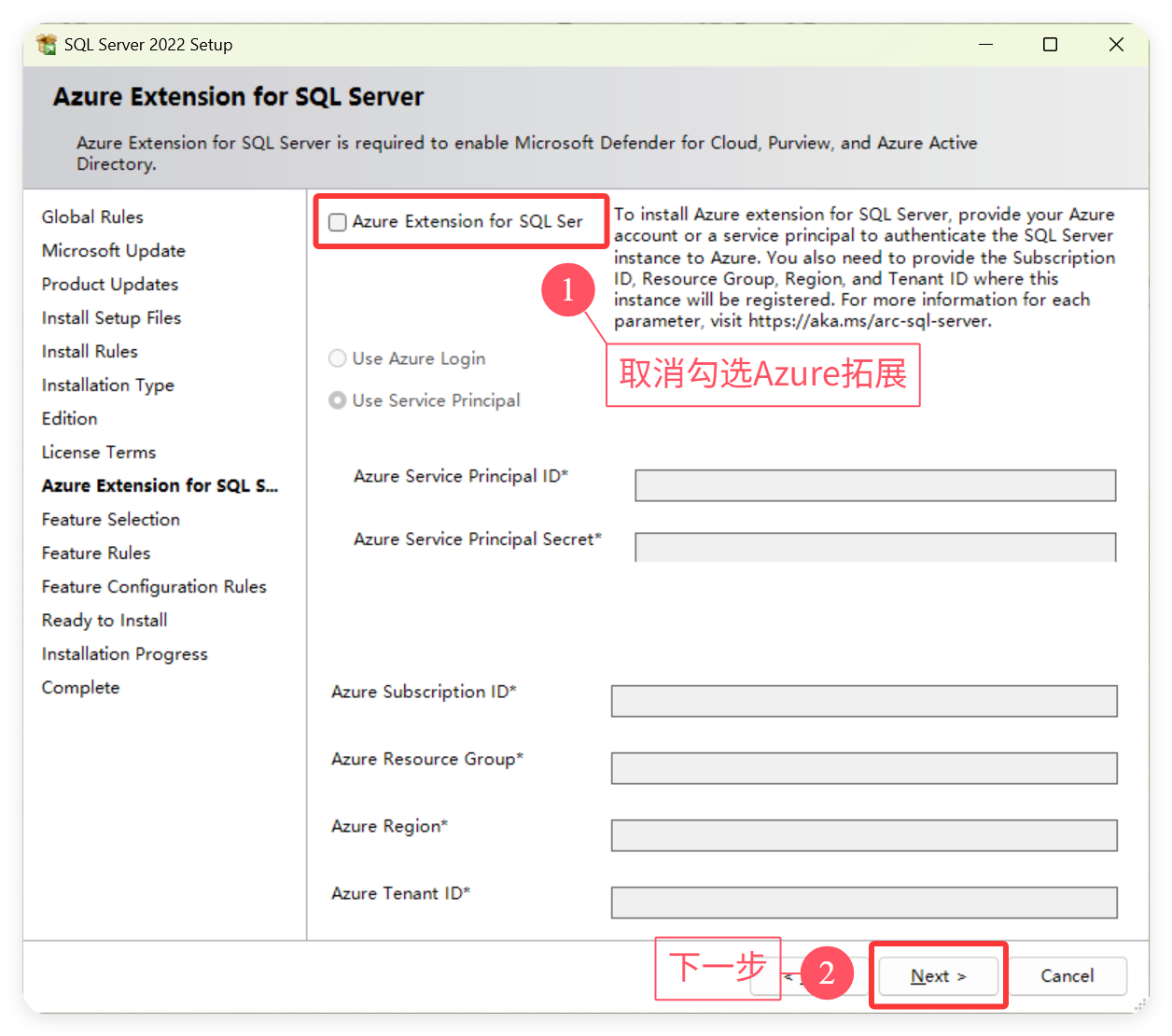
Task: Select Feature Rules step in sidebar
Action: (x=96, y=553)
